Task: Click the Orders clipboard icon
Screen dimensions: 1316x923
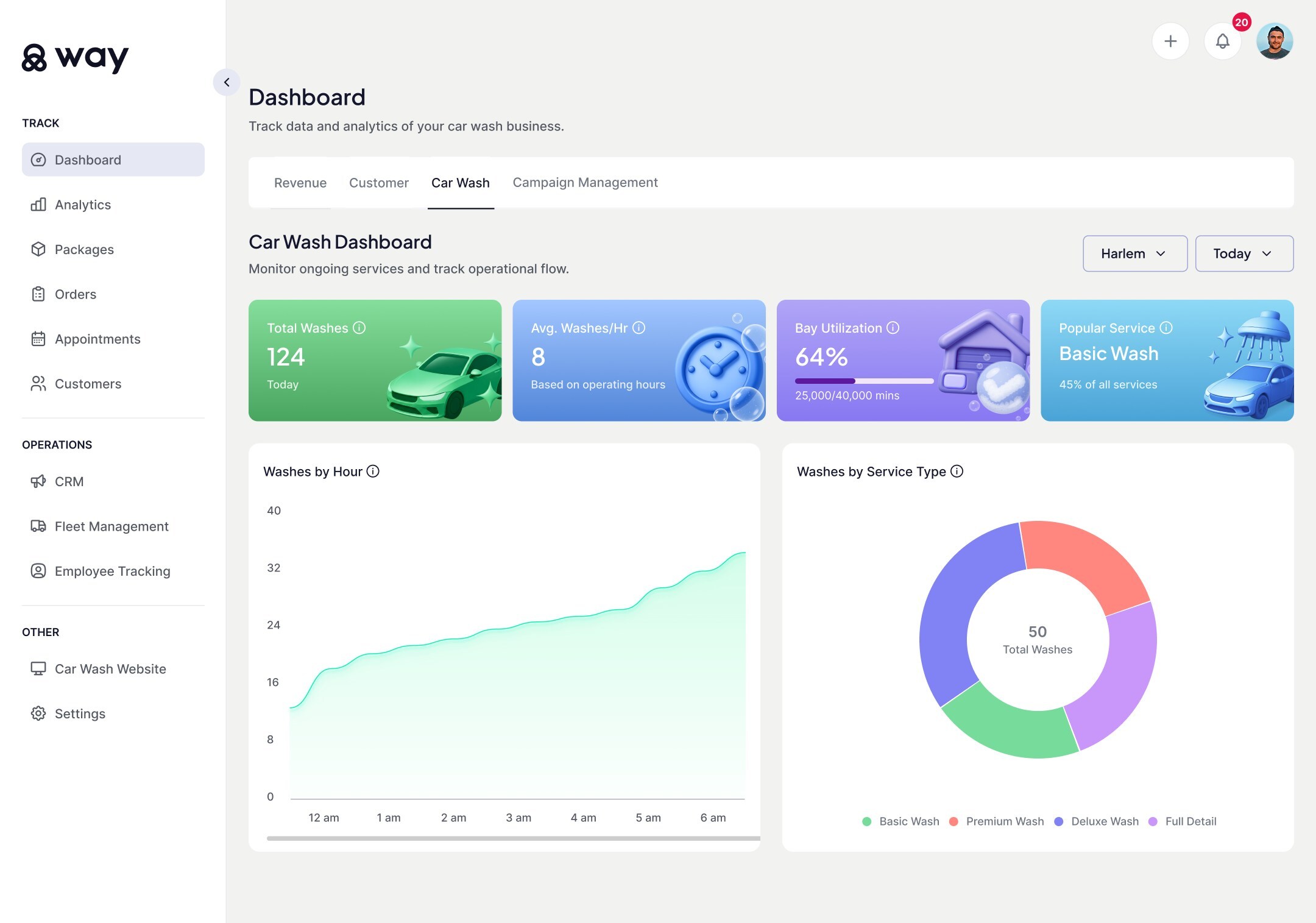Action: [38, 294]
